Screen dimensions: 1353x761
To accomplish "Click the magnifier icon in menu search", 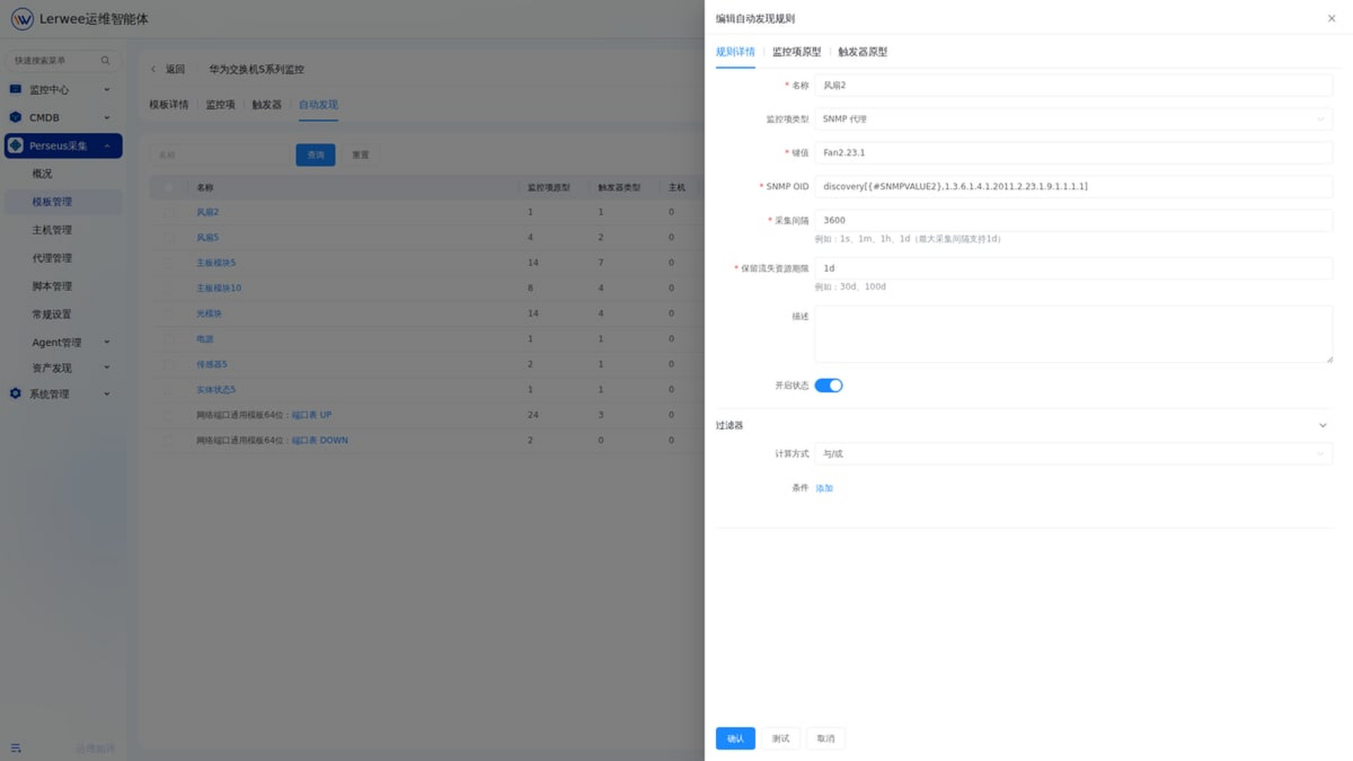I will pyautogui.click(x=105, y=61).
